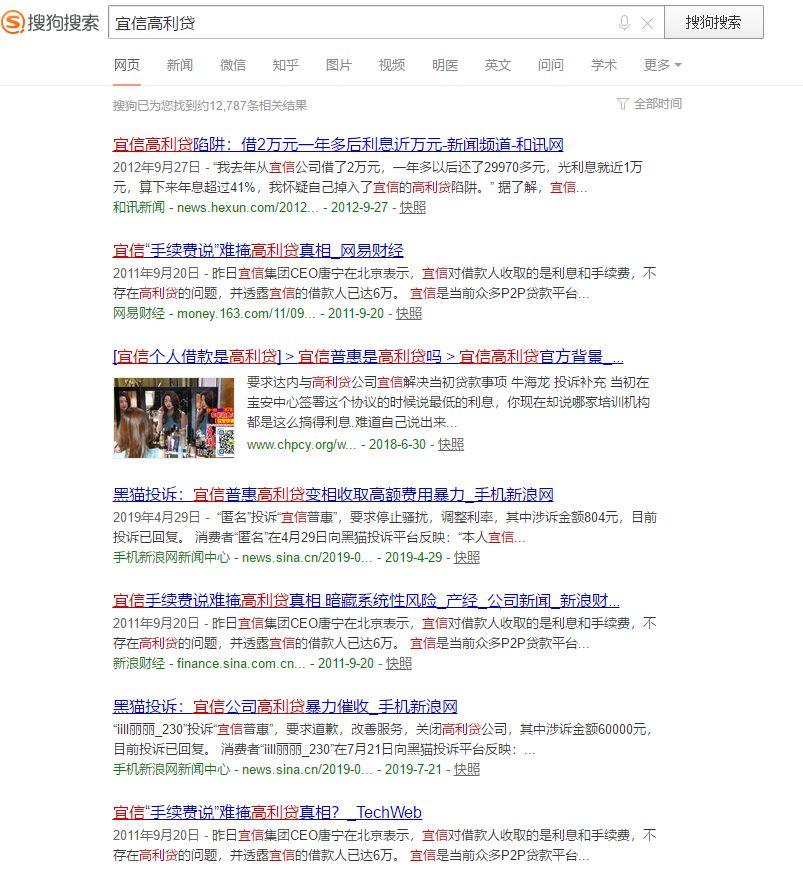Switch to the 新闻 tab

click(x=180, y=65)
